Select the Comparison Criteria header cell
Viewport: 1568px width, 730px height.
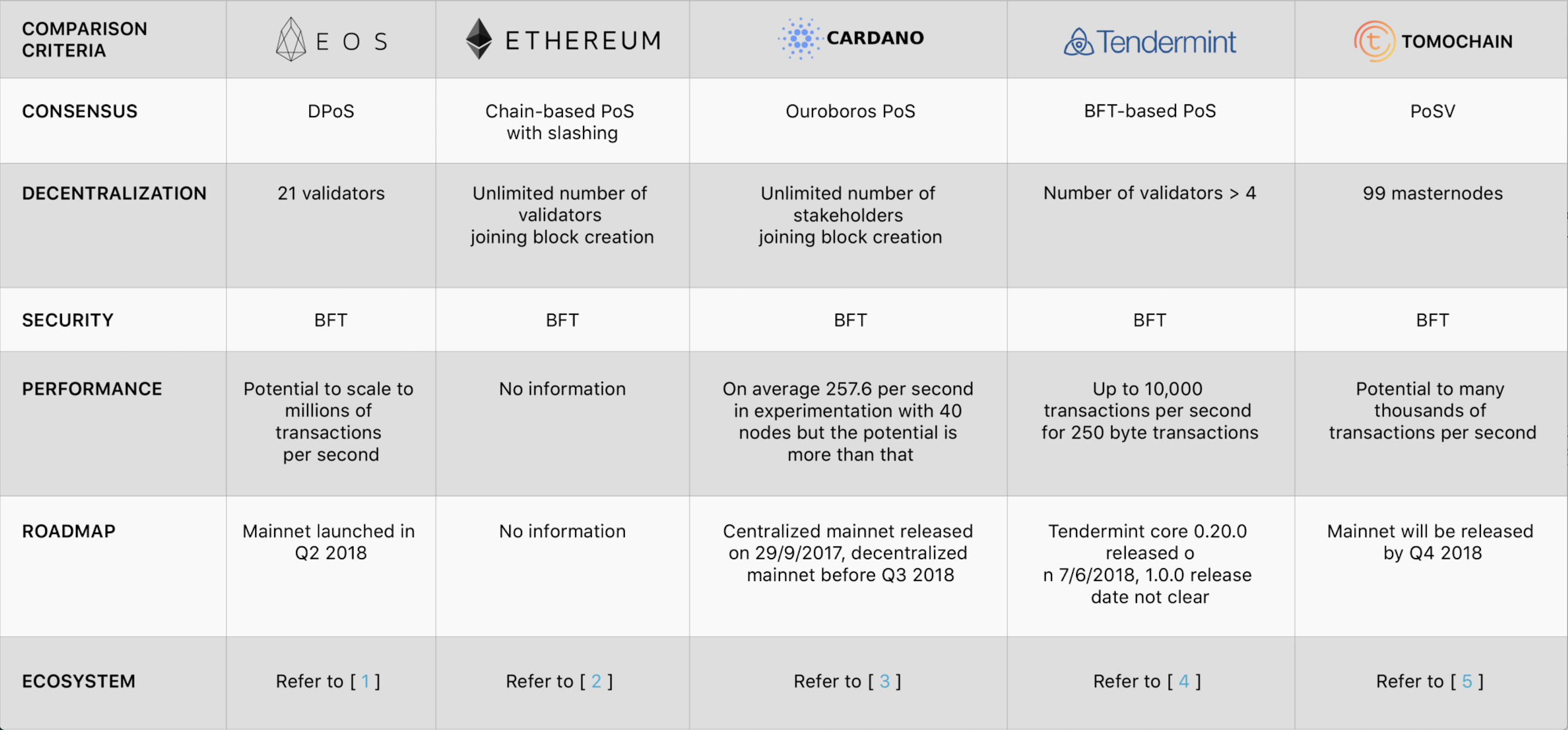85,40
